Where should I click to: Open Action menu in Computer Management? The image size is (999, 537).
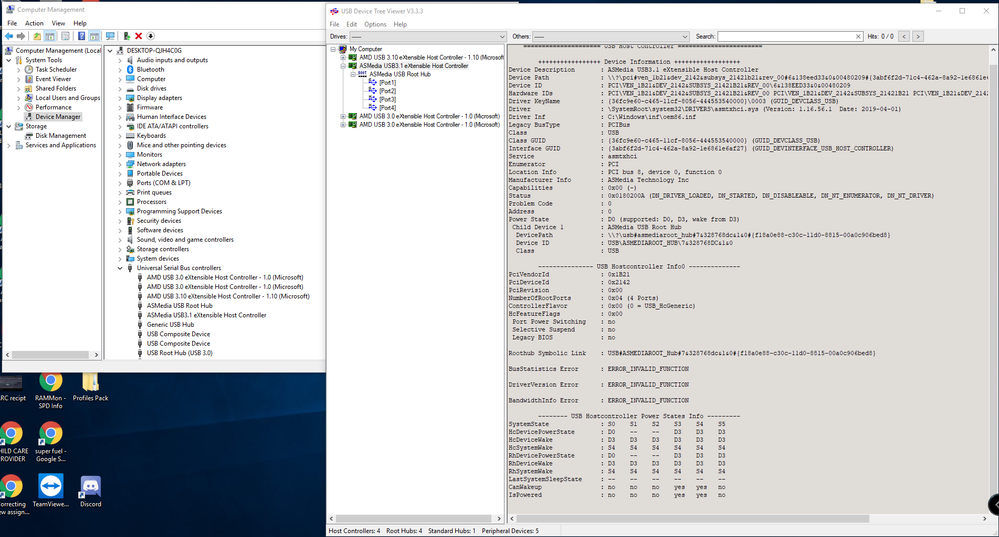(34, 23)
